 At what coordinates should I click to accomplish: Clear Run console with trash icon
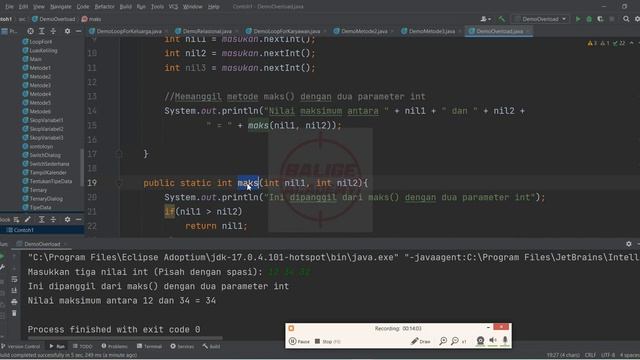(14, 313)
